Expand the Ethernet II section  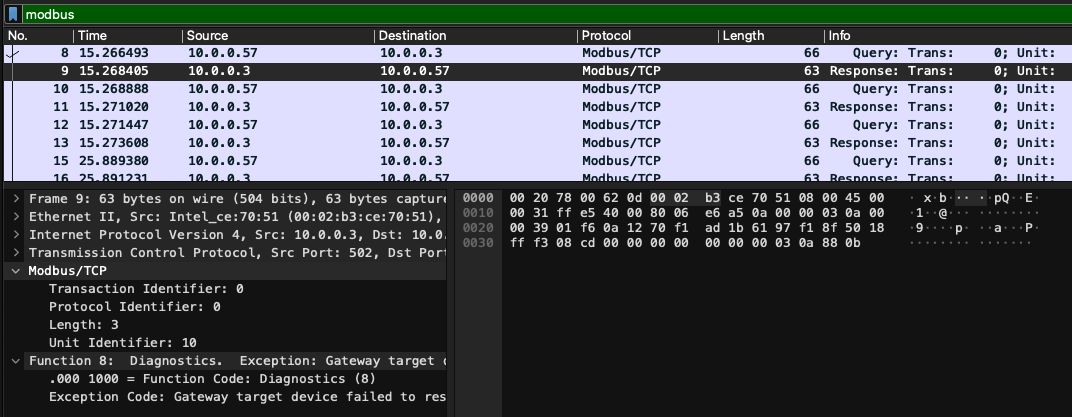tap(15, 216)
